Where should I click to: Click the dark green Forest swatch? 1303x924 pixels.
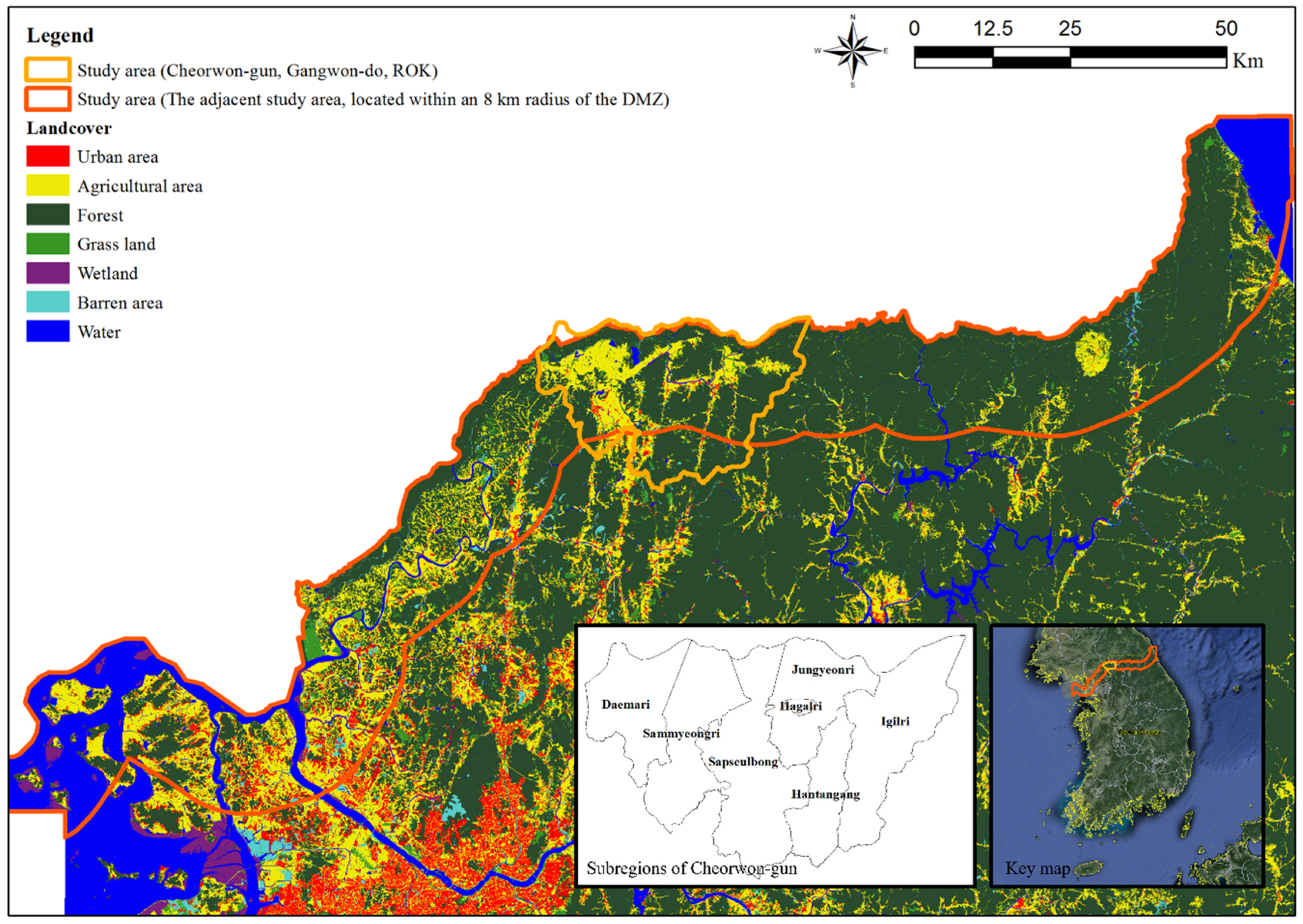(x=48, y=214)
